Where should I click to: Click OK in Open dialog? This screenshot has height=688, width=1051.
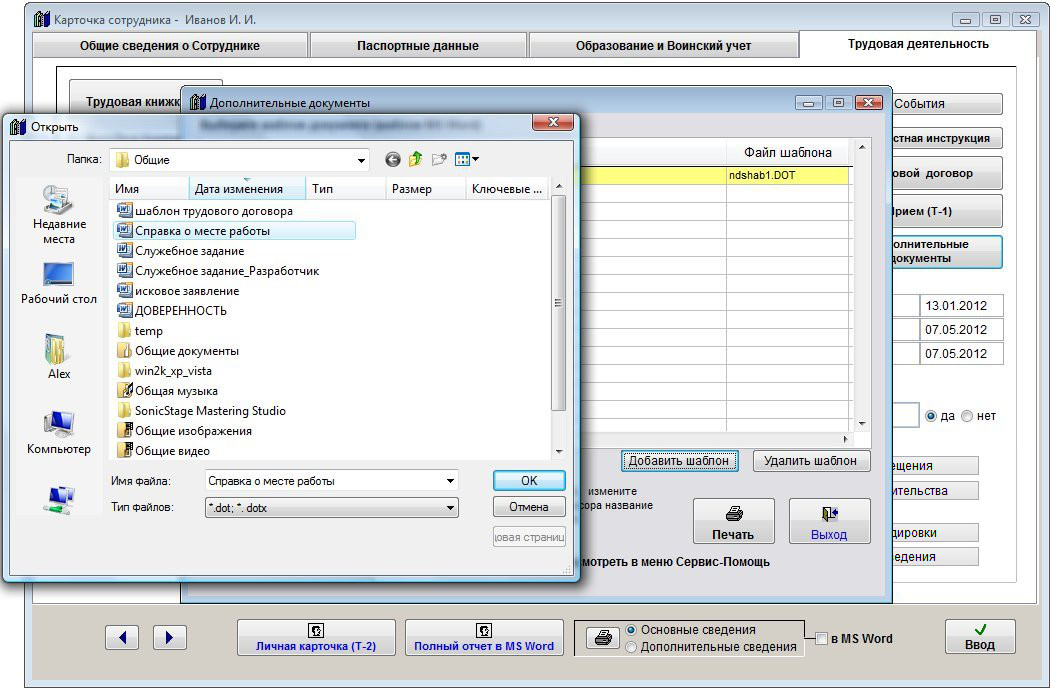point(529,480)
